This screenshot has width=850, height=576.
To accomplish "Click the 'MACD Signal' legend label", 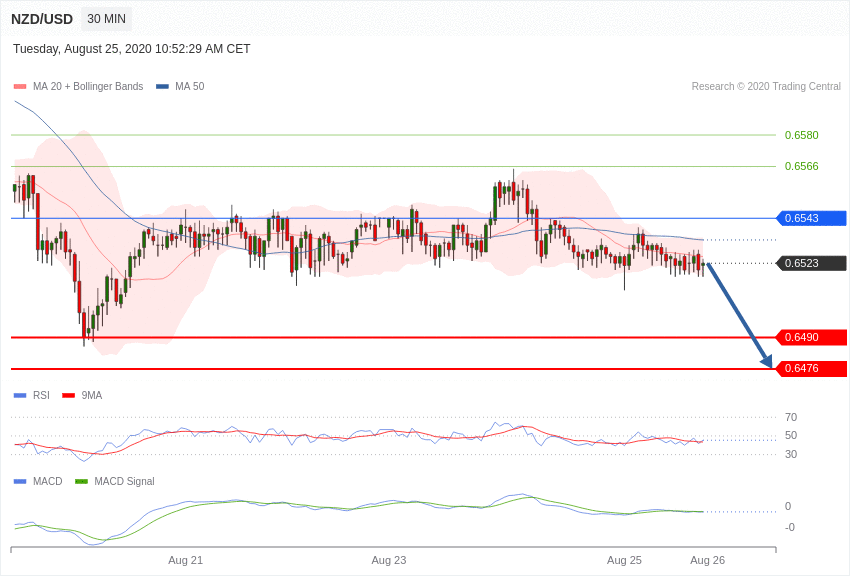I will [124, 482].
